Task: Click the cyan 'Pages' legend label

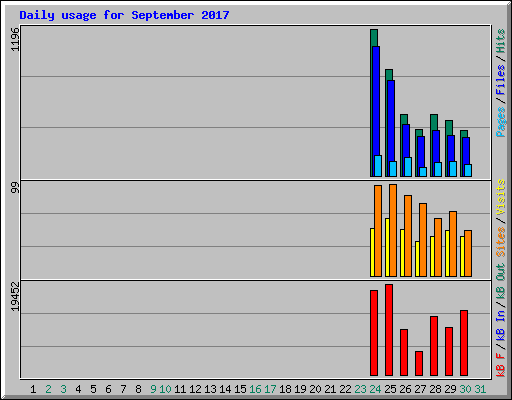Action: tap(501, 122)
